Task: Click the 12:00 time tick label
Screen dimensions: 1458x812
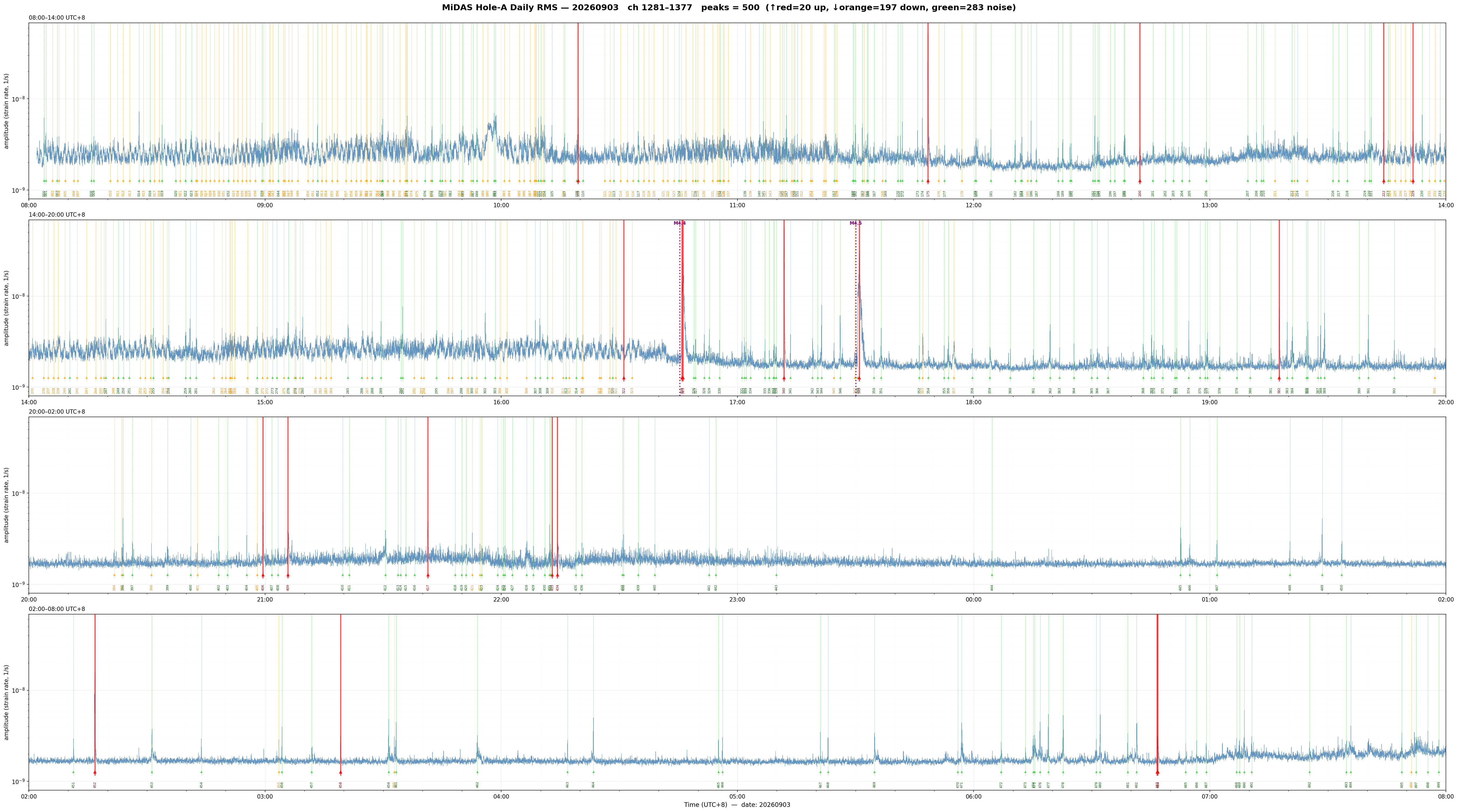Action: coord(974,205)
